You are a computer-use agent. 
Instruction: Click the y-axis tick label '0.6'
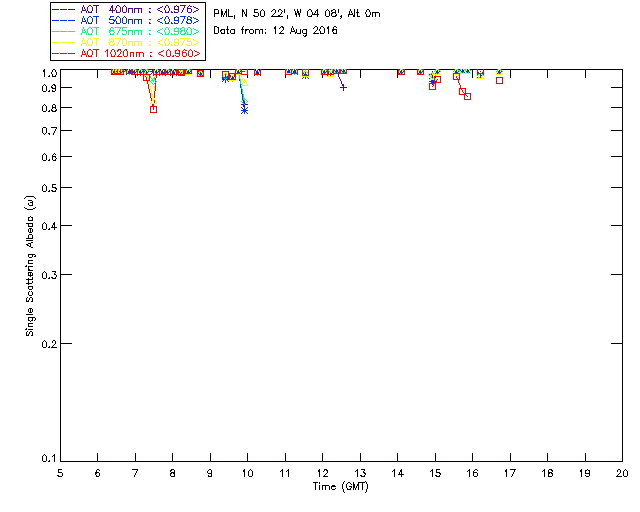click(x=49, y=157)
